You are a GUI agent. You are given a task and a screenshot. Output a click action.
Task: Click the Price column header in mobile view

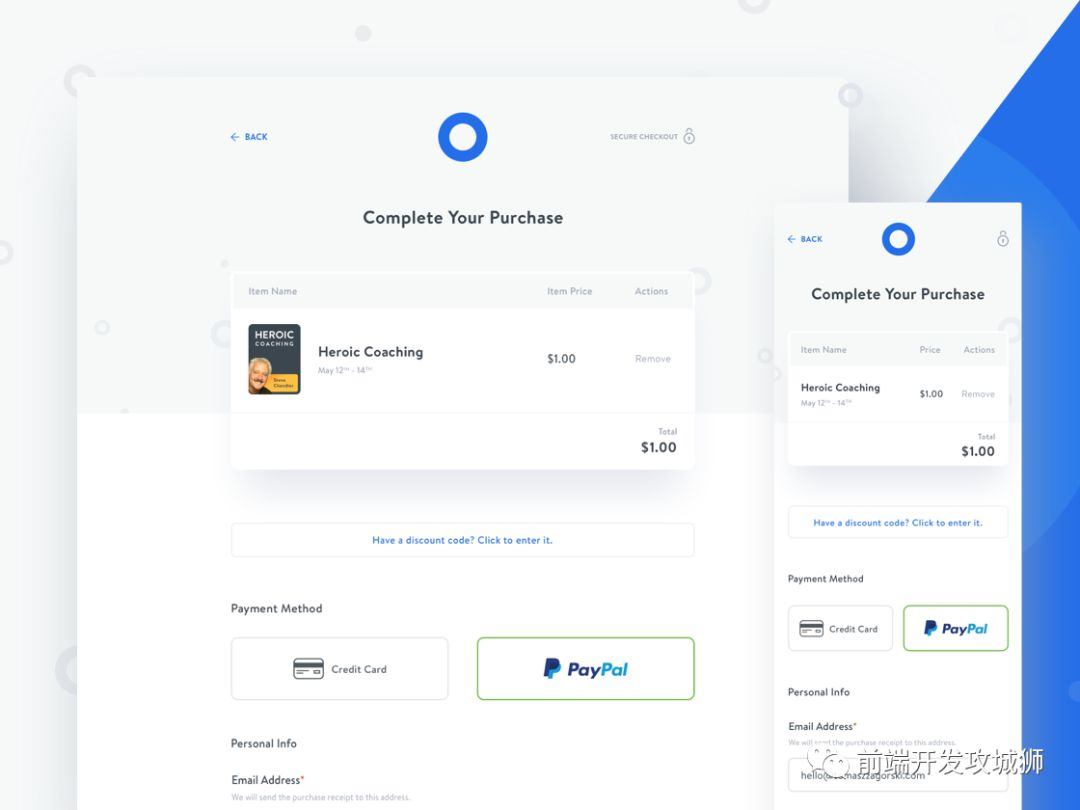tap(930, 350)
